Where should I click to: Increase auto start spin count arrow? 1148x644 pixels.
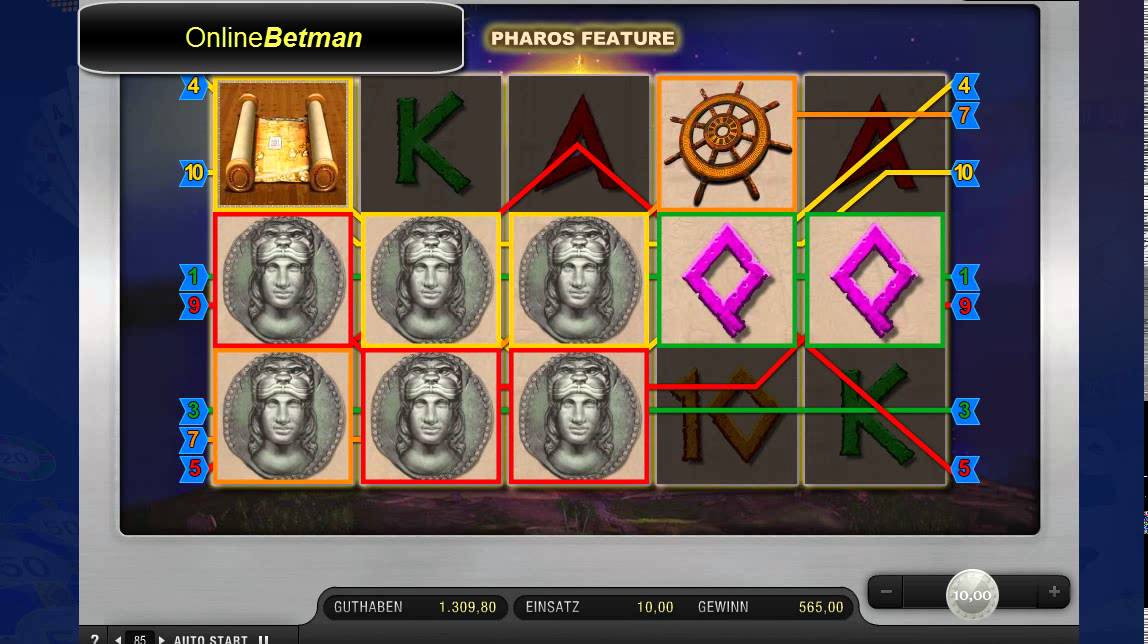pyautogui.click(x=162, y=640)
